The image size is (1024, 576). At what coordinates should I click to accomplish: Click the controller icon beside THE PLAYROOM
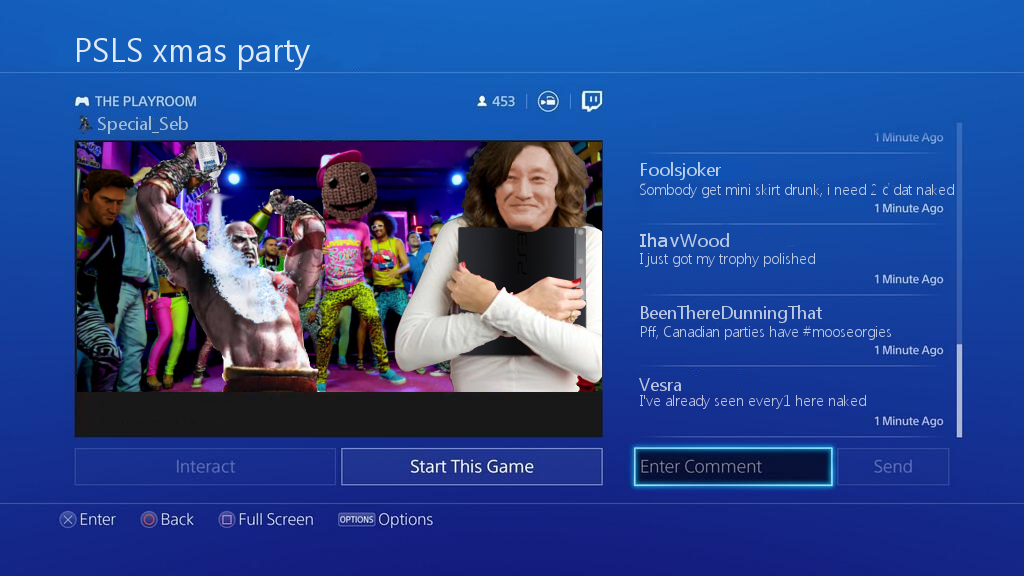tap(82, 101)
